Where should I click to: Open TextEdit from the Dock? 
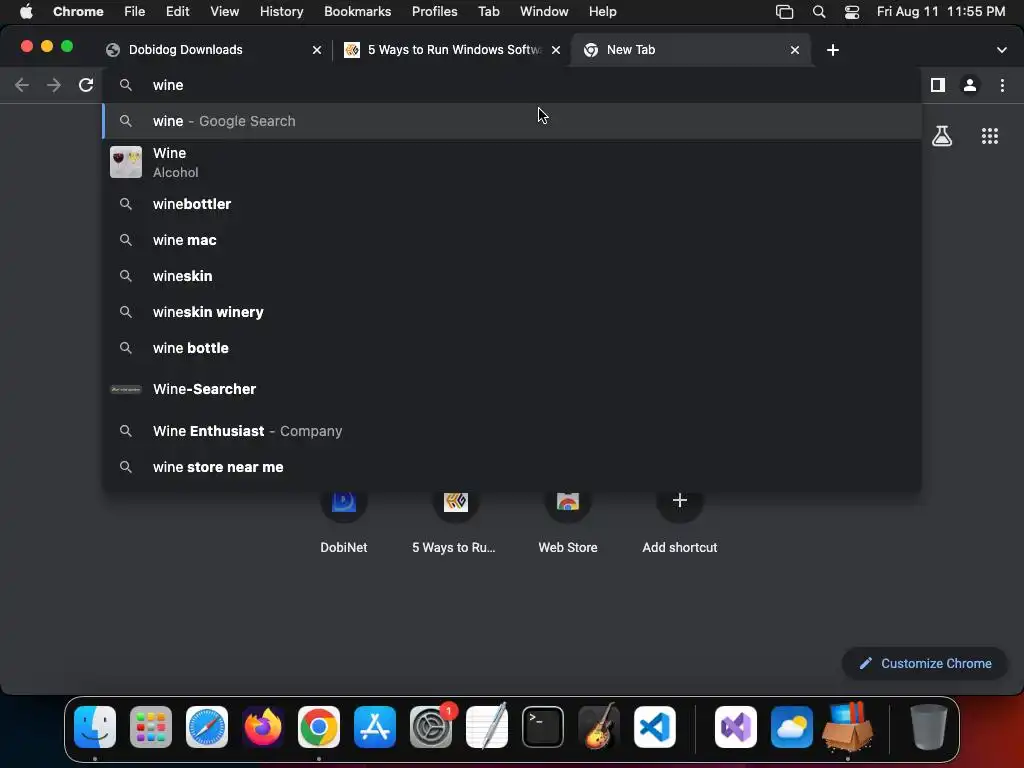click(487, 727)
